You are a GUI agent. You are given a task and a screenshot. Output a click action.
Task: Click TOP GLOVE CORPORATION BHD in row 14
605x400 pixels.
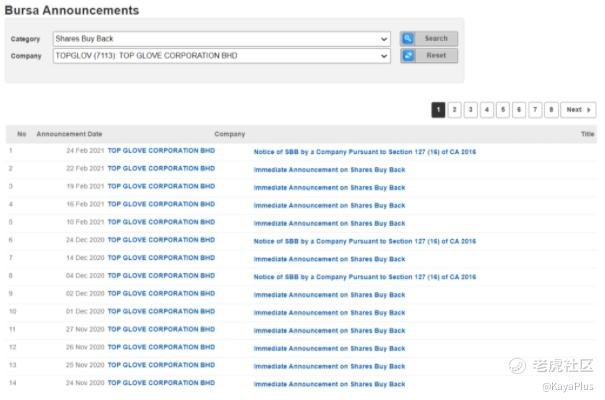(x=161, y=383)
